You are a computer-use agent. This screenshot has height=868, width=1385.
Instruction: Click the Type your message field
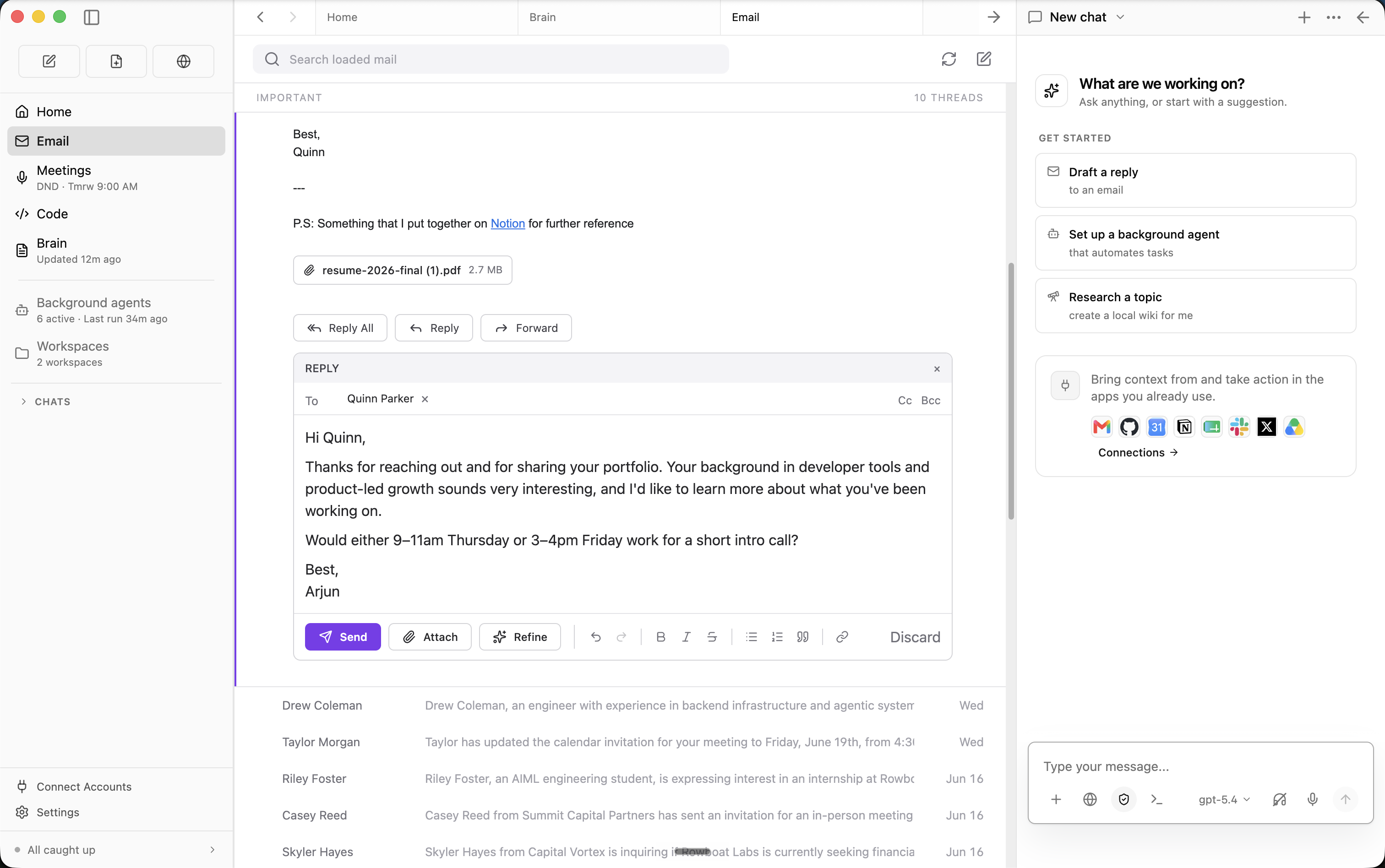click(x=1200, y=766)
